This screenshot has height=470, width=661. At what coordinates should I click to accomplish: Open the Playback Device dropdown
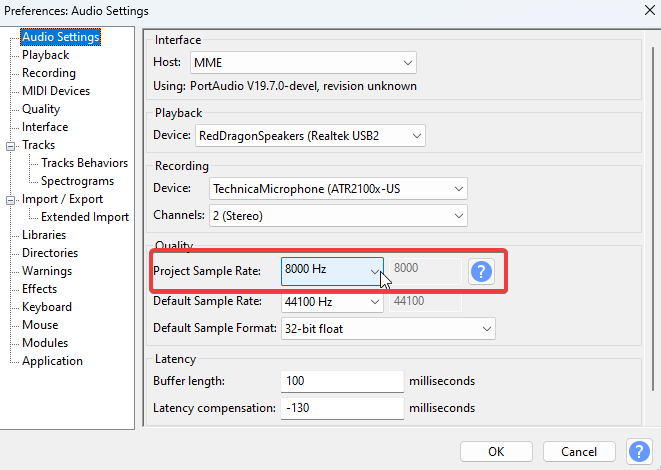310,136
